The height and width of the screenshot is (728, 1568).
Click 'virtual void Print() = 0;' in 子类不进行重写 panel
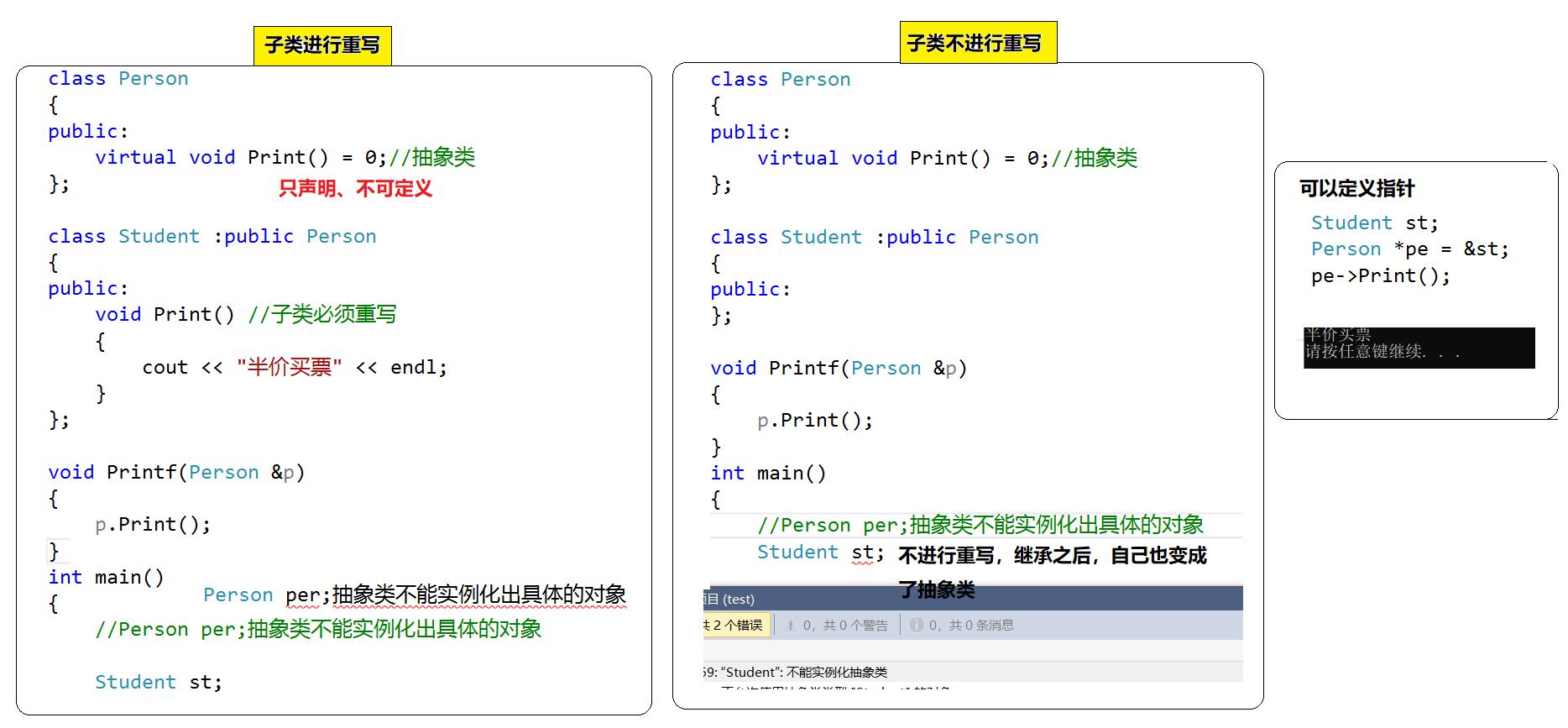pos(904,158)
